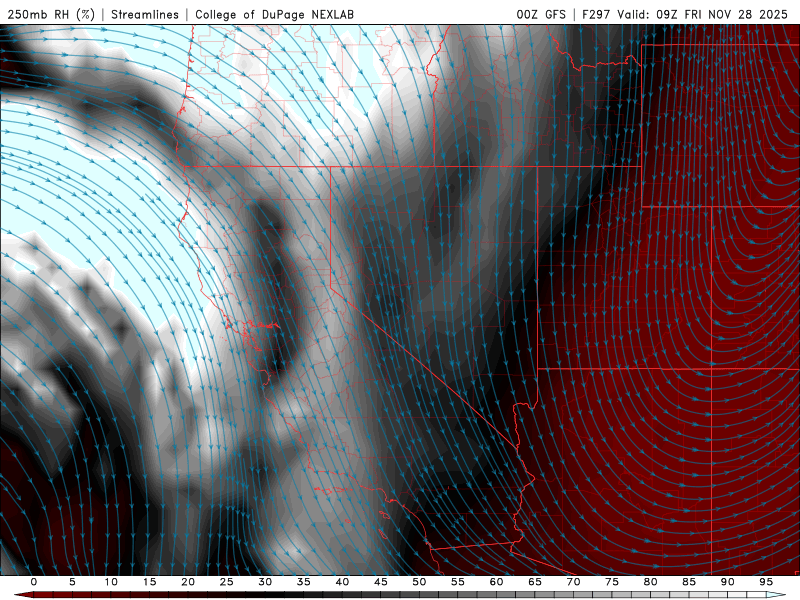Click the colorbar label '95'
Image resolution: width=800 pixels, height=600 pixels.
tap(766, 582)
